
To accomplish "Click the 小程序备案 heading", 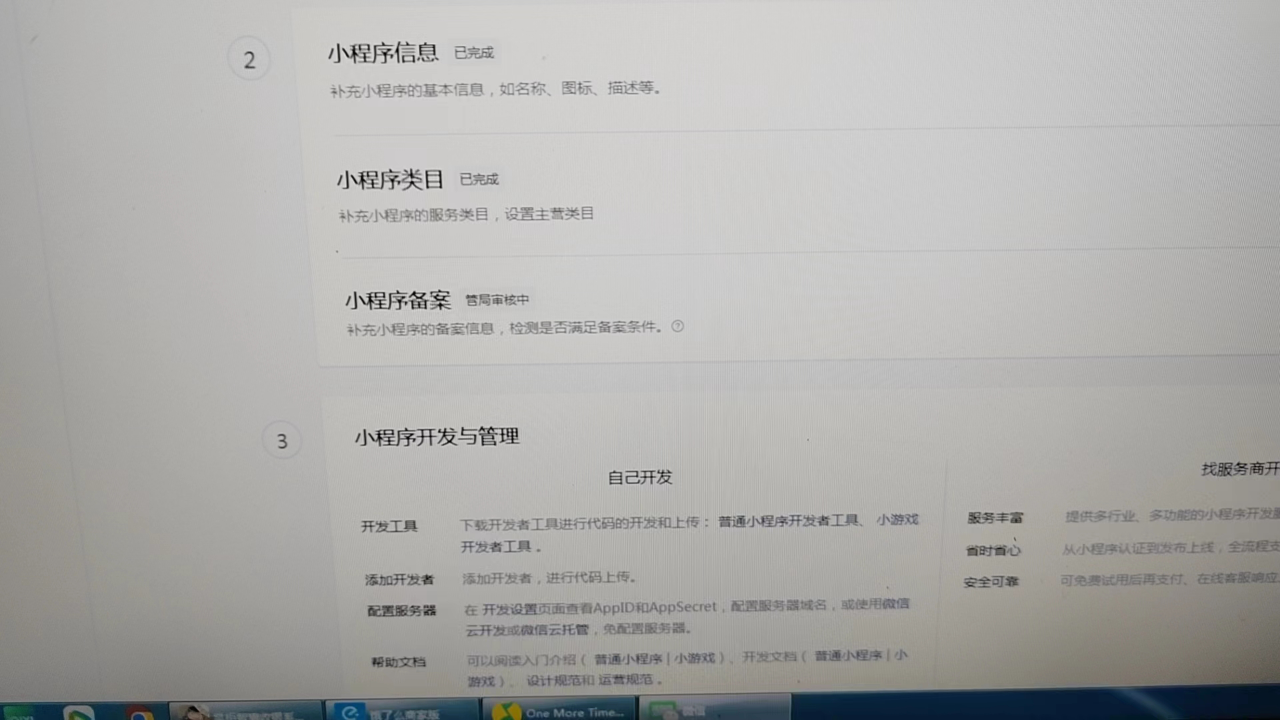I will tap(398, 300).
